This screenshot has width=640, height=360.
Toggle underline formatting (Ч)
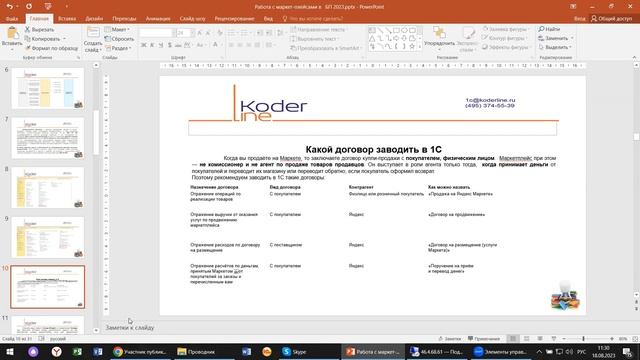[x=161, y=45]
